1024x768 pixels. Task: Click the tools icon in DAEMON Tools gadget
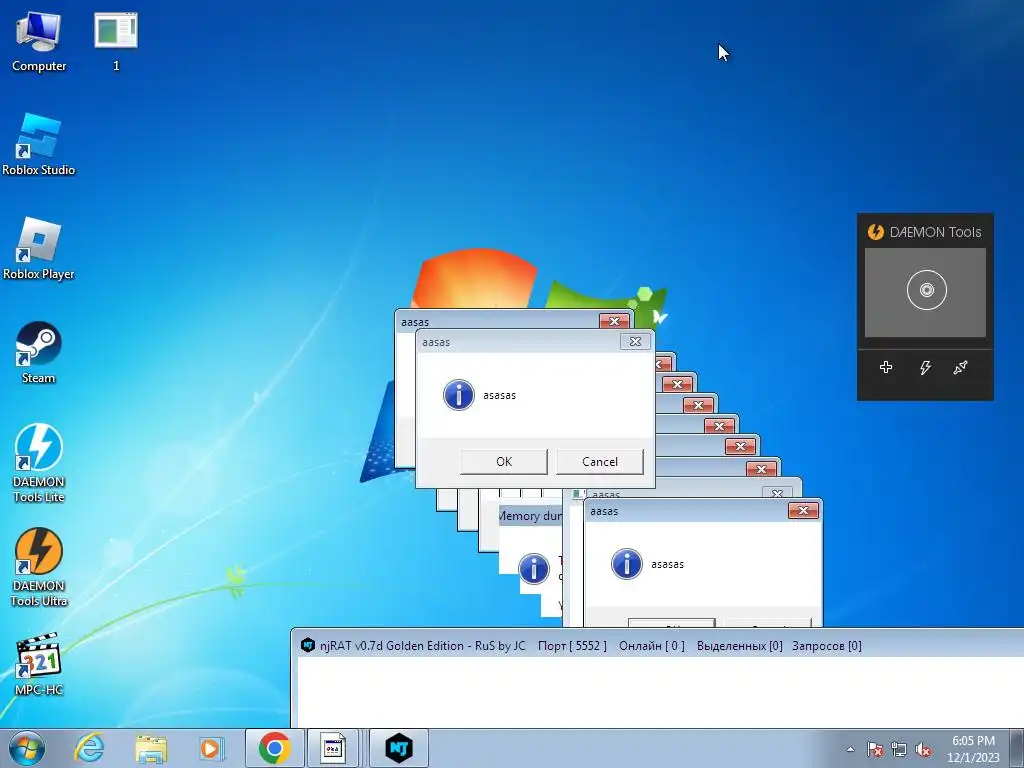click(960, 368)
